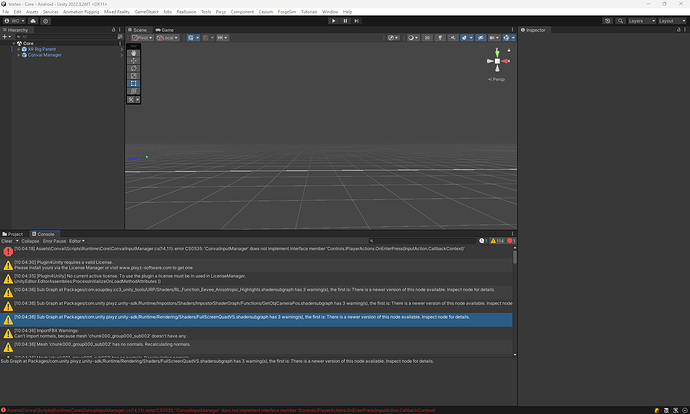Image resolution: width=690 pixels, height=414 pixels.
Task: Lock scene view rotation gizmo
Action: [x=509, y=50]
